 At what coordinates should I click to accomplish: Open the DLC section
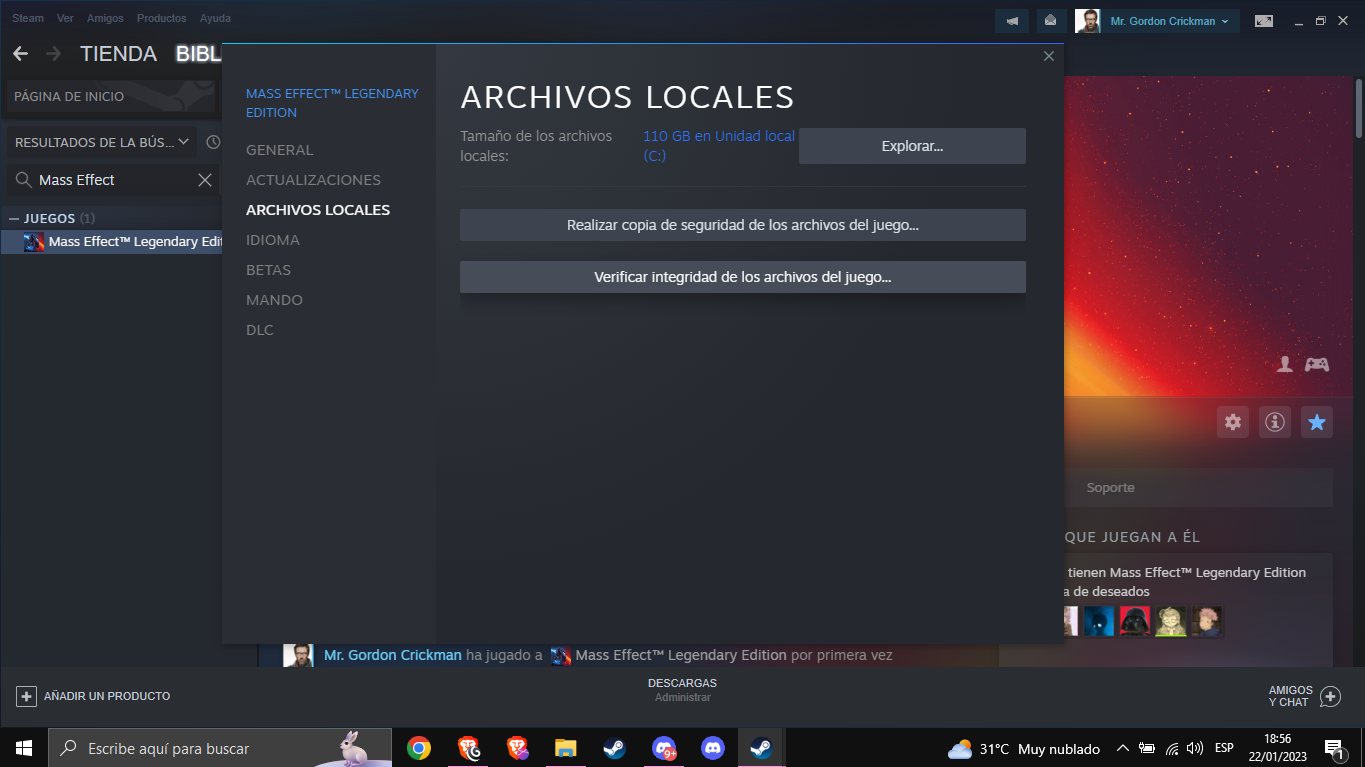tap(260, 330)
